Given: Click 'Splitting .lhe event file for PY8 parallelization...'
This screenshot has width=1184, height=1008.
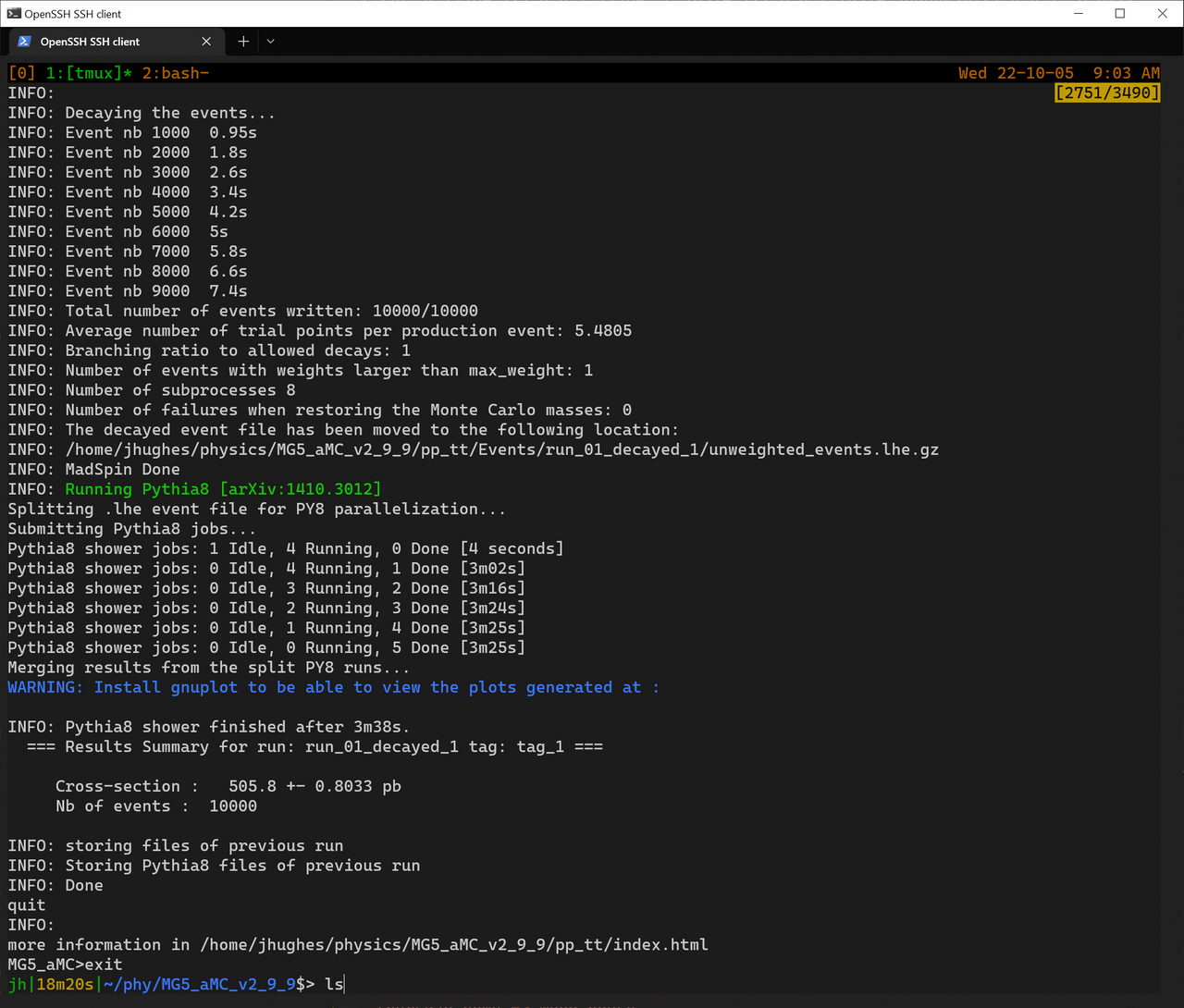Looking at the screenshot, I should (257, 510).
